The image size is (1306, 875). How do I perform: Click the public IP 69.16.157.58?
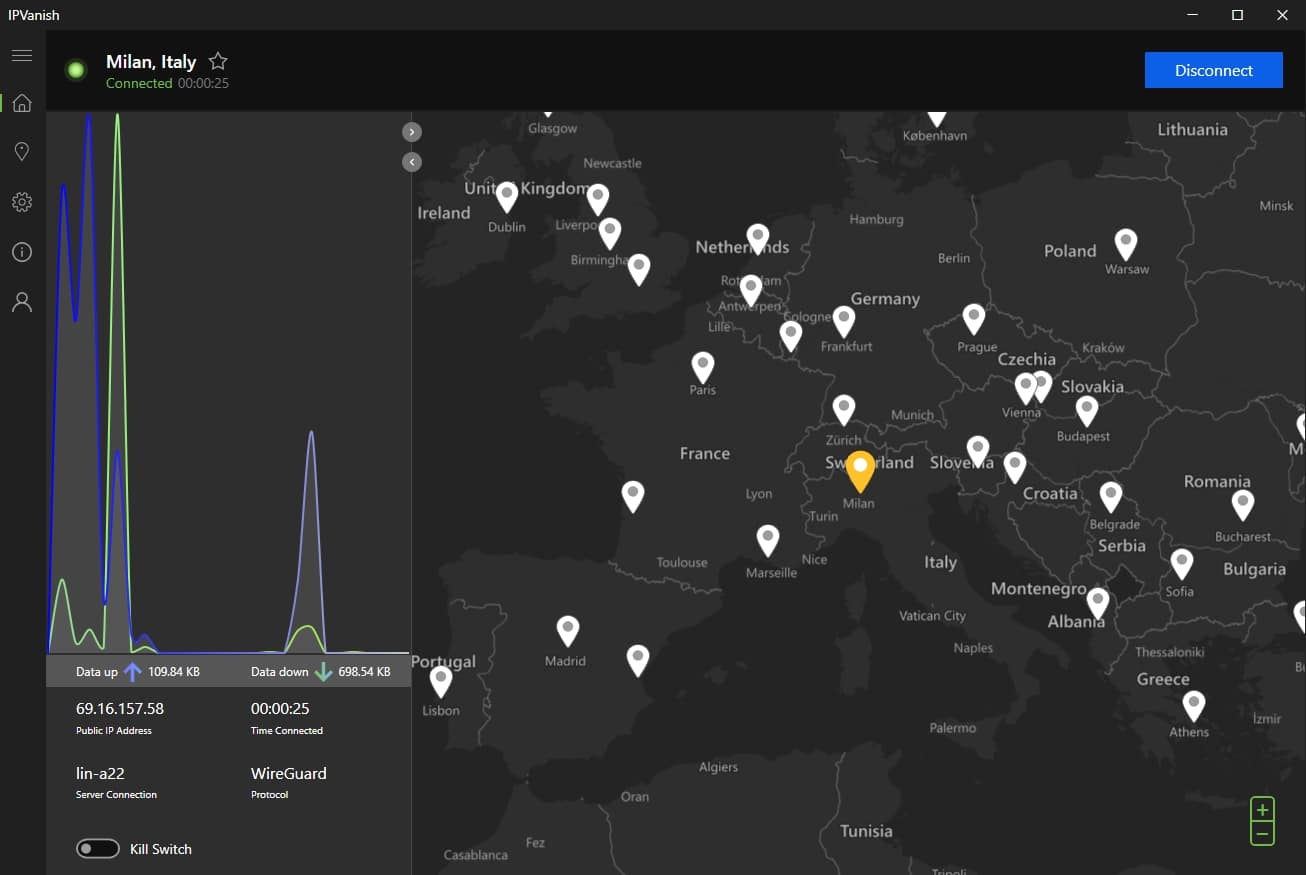point(120,708)
